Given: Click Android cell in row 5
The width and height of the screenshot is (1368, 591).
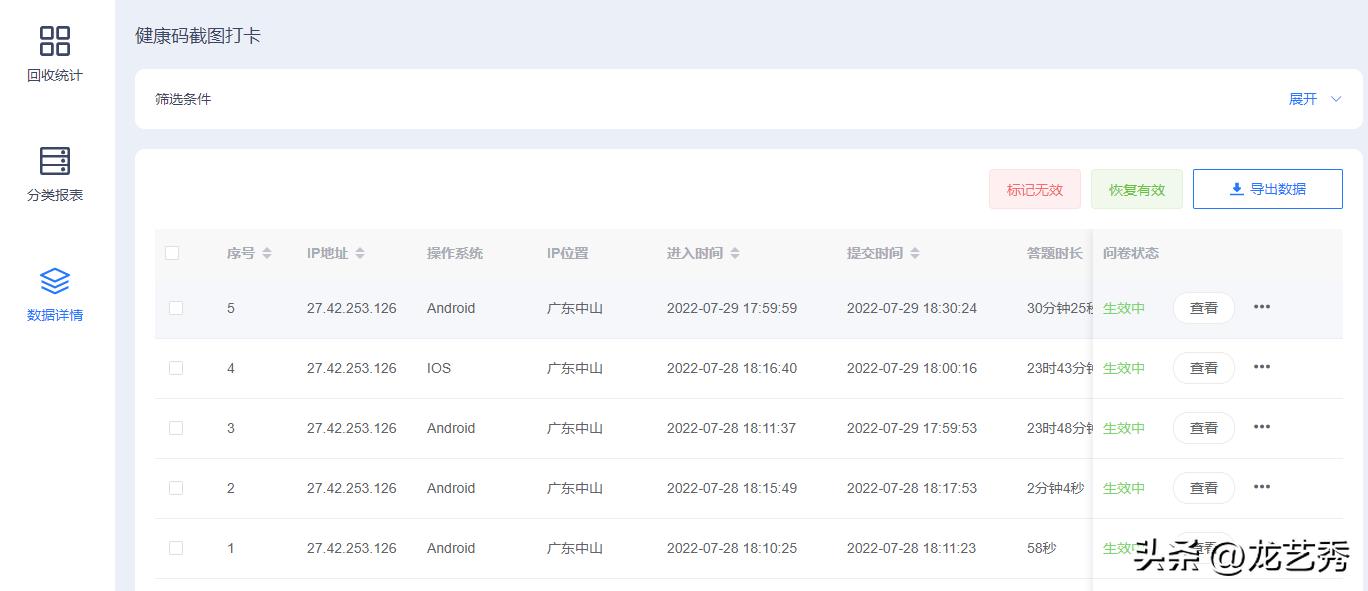Looking at the screenshot, I should (451, 308).
